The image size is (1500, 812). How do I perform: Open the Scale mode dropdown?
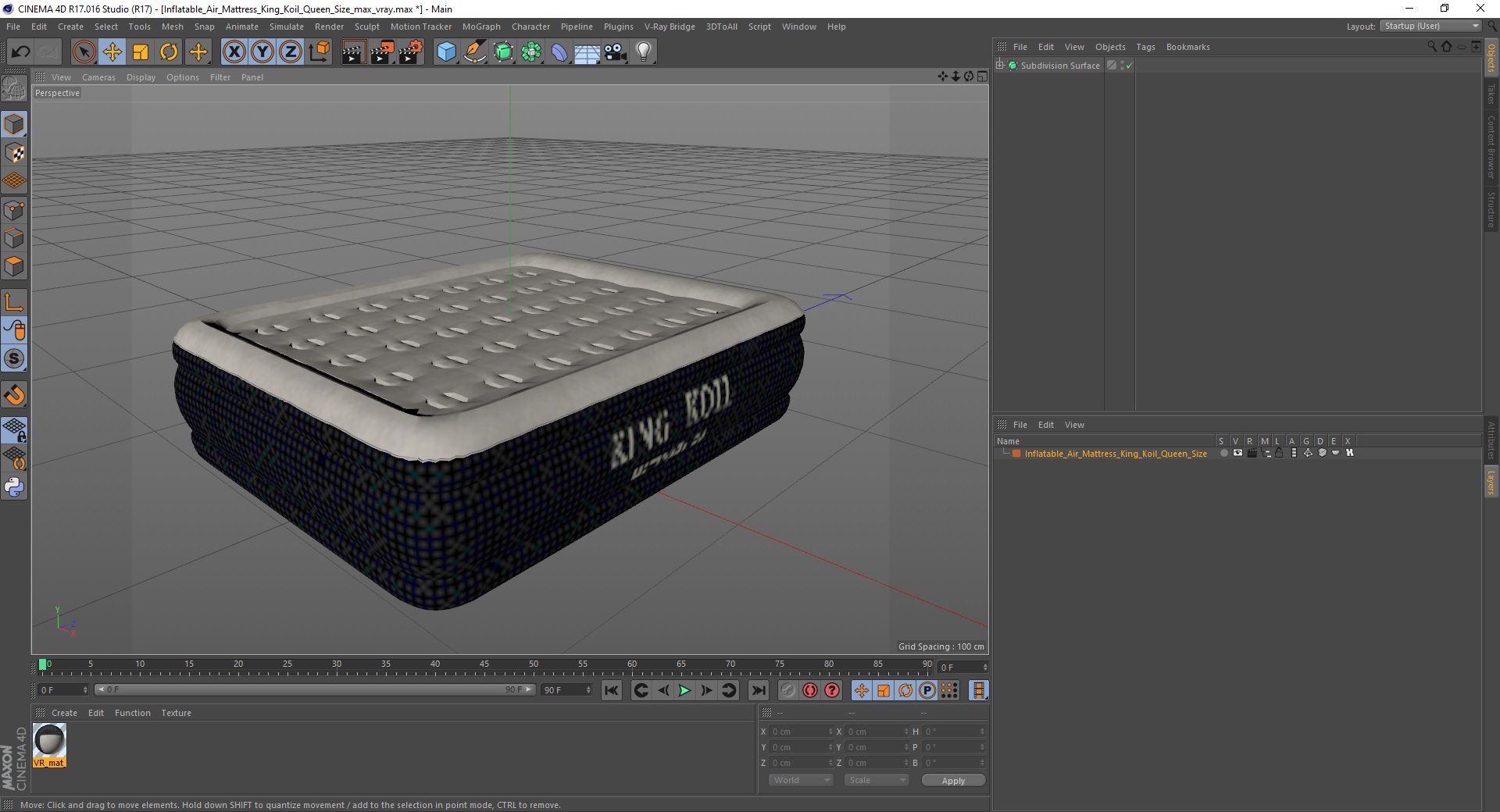click(x=877, y=780)
